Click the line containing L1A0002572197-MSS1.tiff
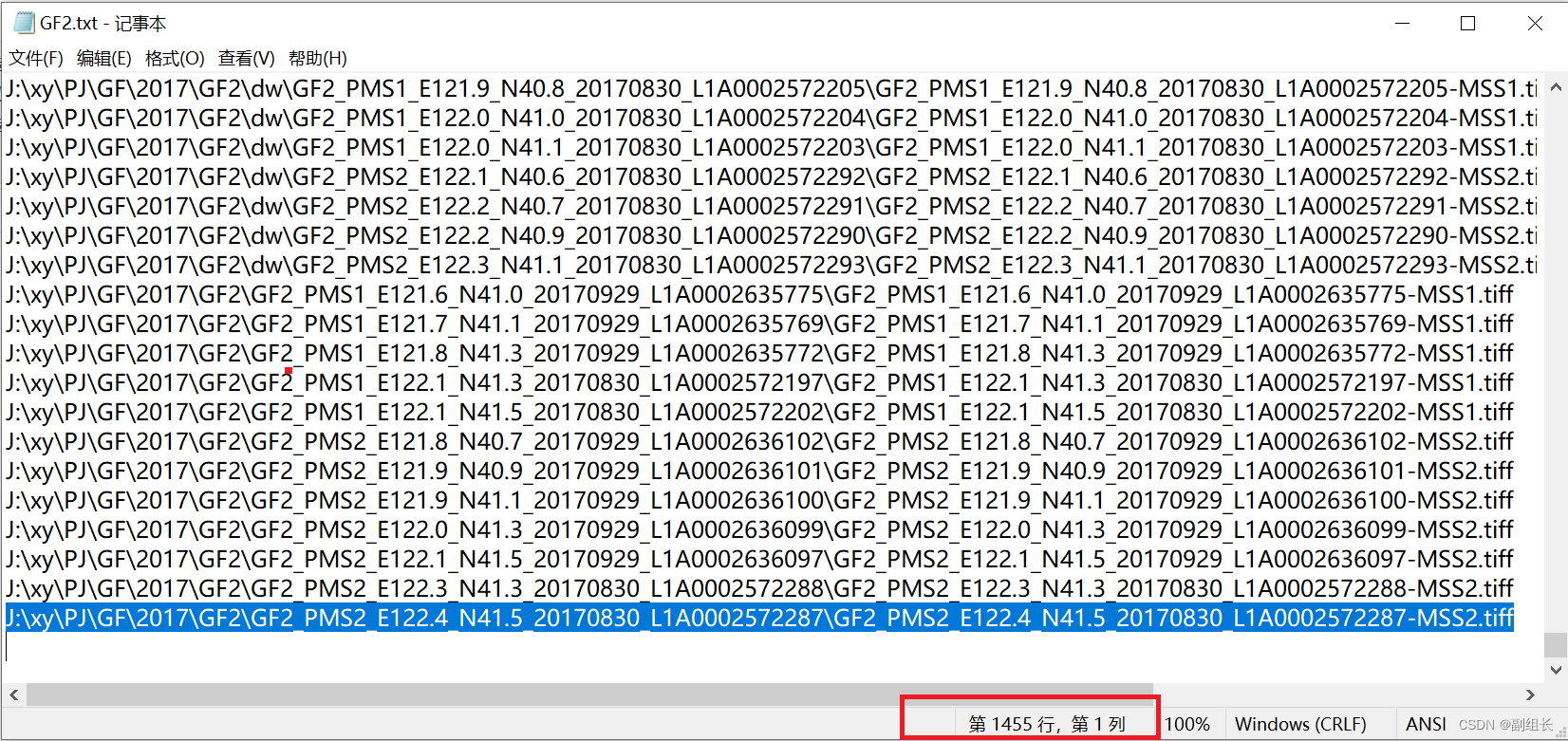This screenshot has width=1568, height=741. 759,383
